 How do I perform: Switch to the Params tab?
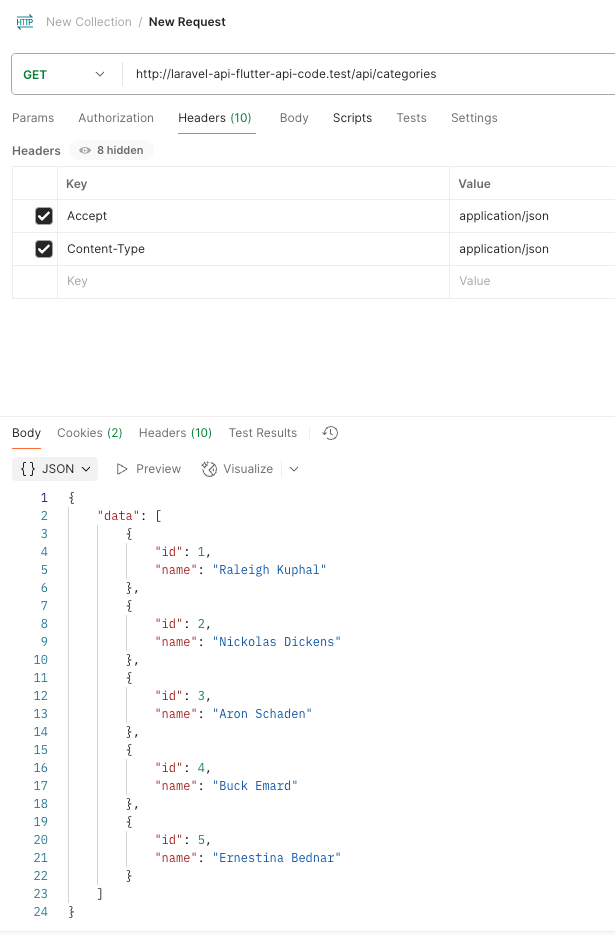(33, 118)
